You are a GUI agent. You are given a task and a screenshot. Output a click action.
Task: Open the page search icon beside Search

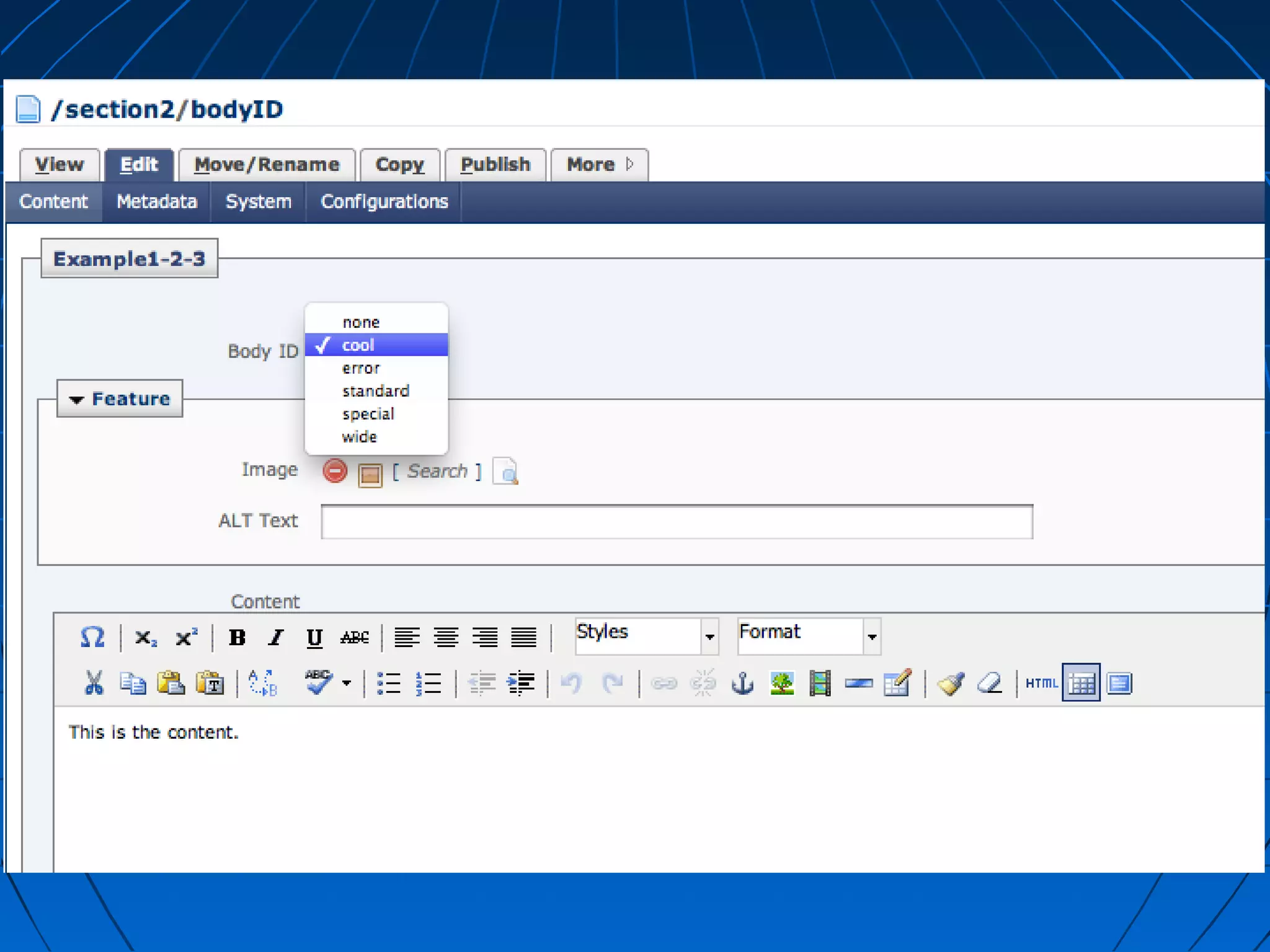[x=505, y=471]
